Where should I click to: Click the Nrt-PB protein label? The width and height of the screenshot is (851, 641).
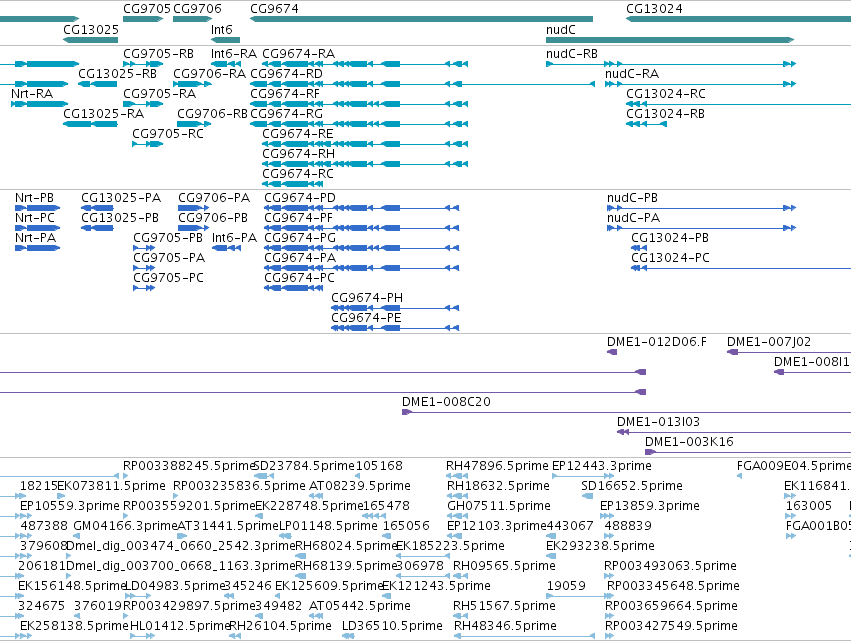point(34,198)
